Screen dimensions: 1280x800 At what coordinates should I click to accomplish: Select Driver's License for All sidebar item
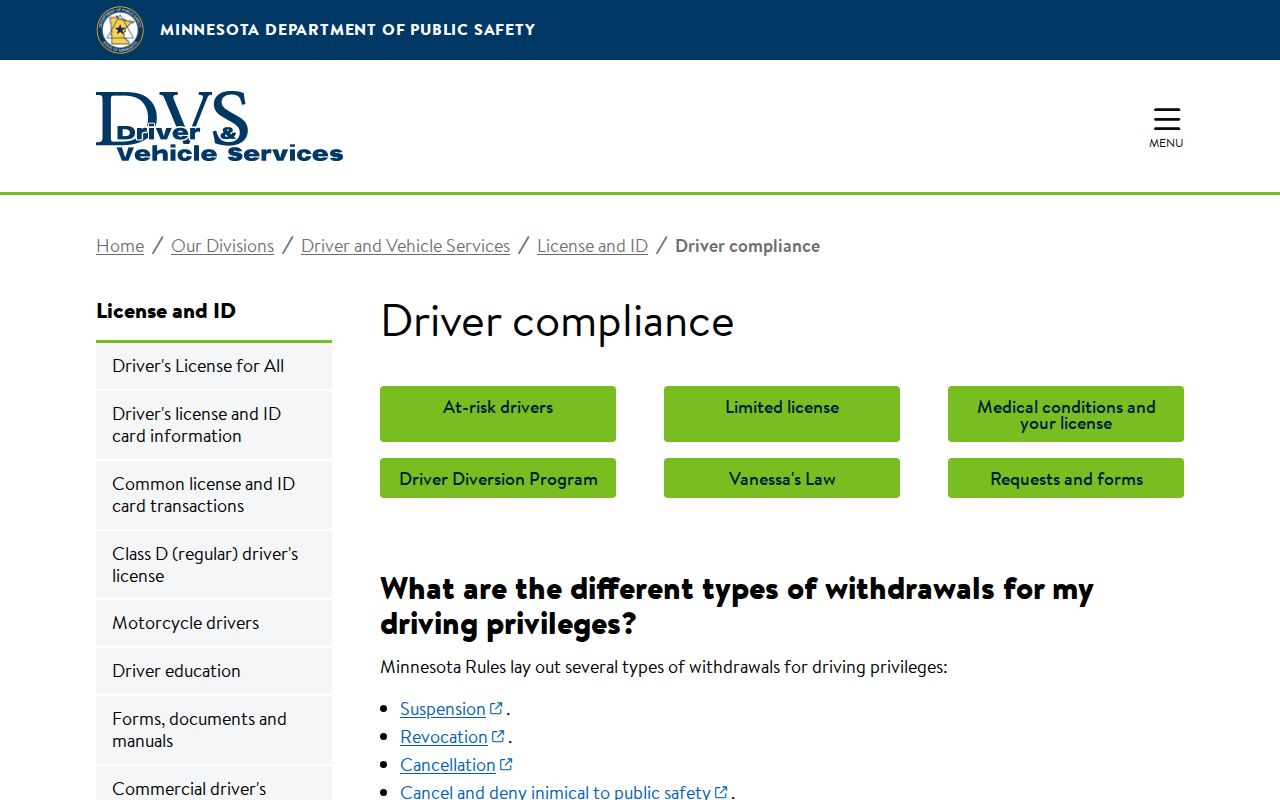click(x=214, y=366)
